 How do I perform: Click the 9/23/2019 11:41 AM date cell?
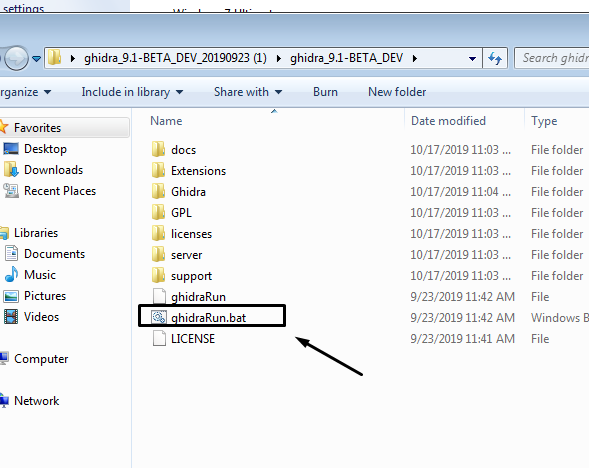coord(462,338)
